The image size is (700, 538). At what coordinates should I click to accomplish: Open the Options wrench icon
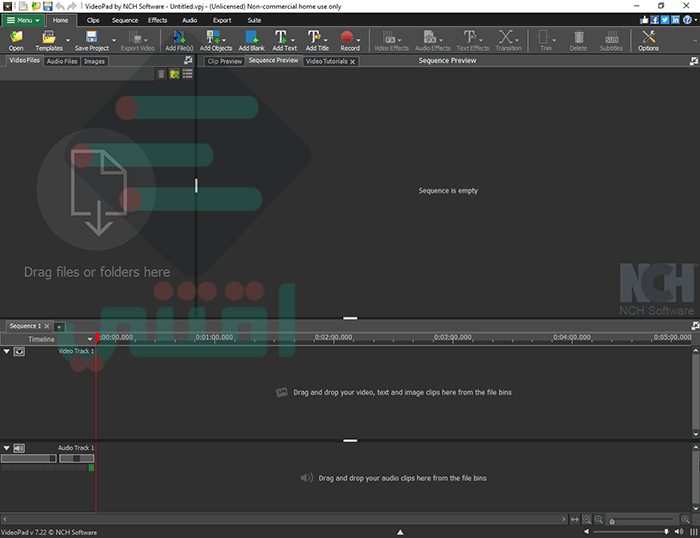pos(649,37)
